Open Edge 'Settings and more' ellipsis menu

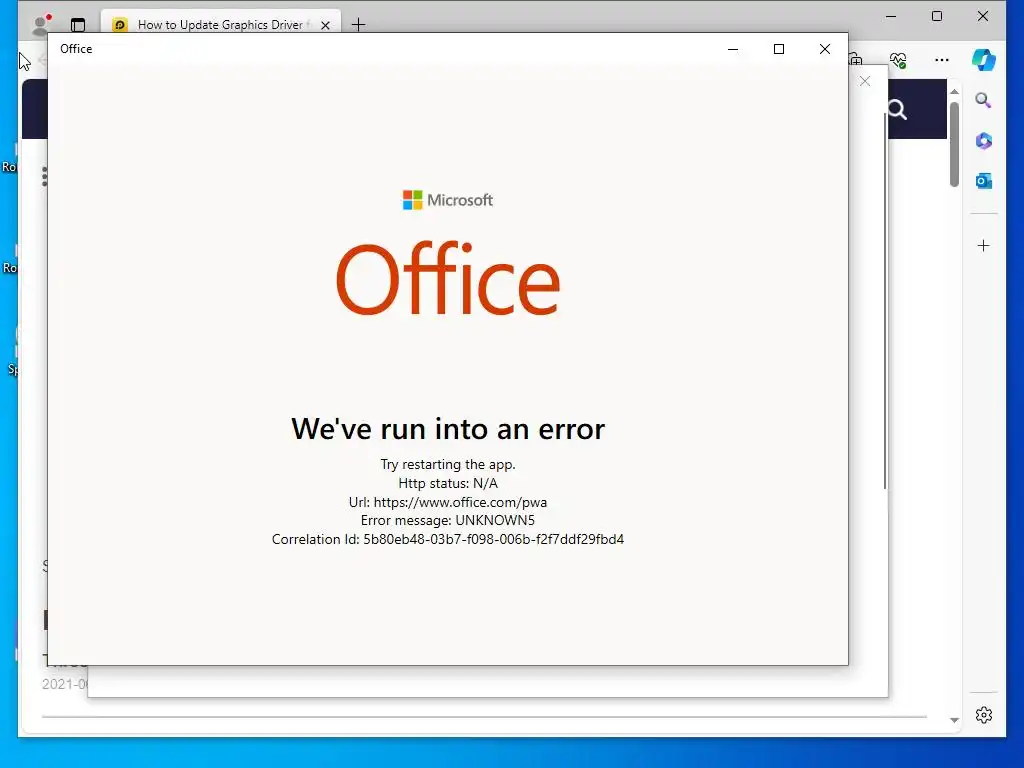click(x=942, y=60)
